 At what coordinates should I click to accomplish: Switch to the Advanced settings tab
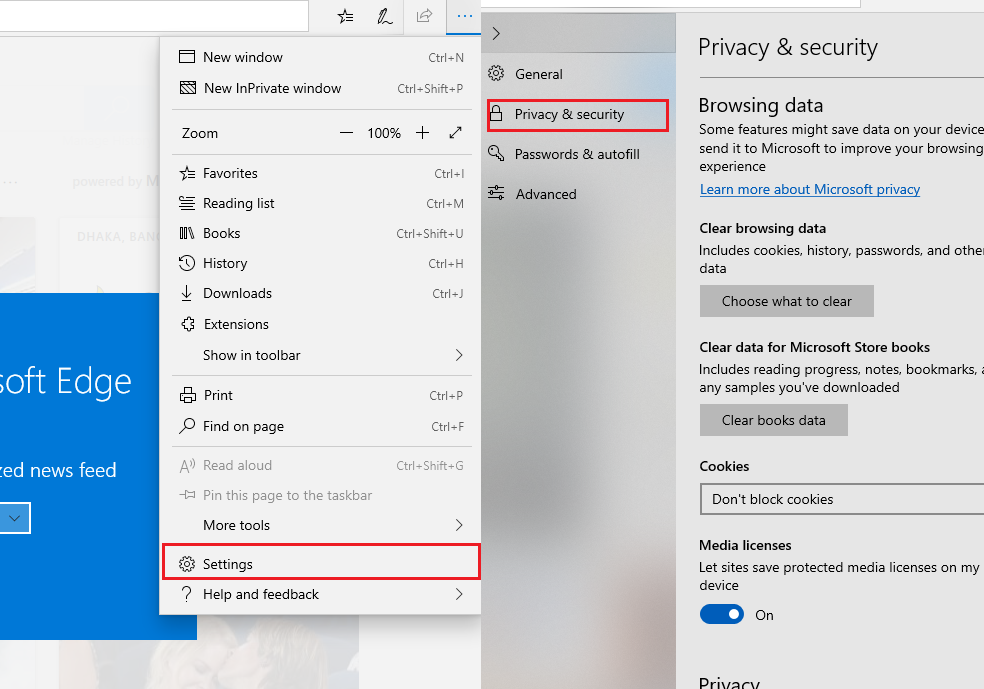pyautogui.click(x=578, y=194)
